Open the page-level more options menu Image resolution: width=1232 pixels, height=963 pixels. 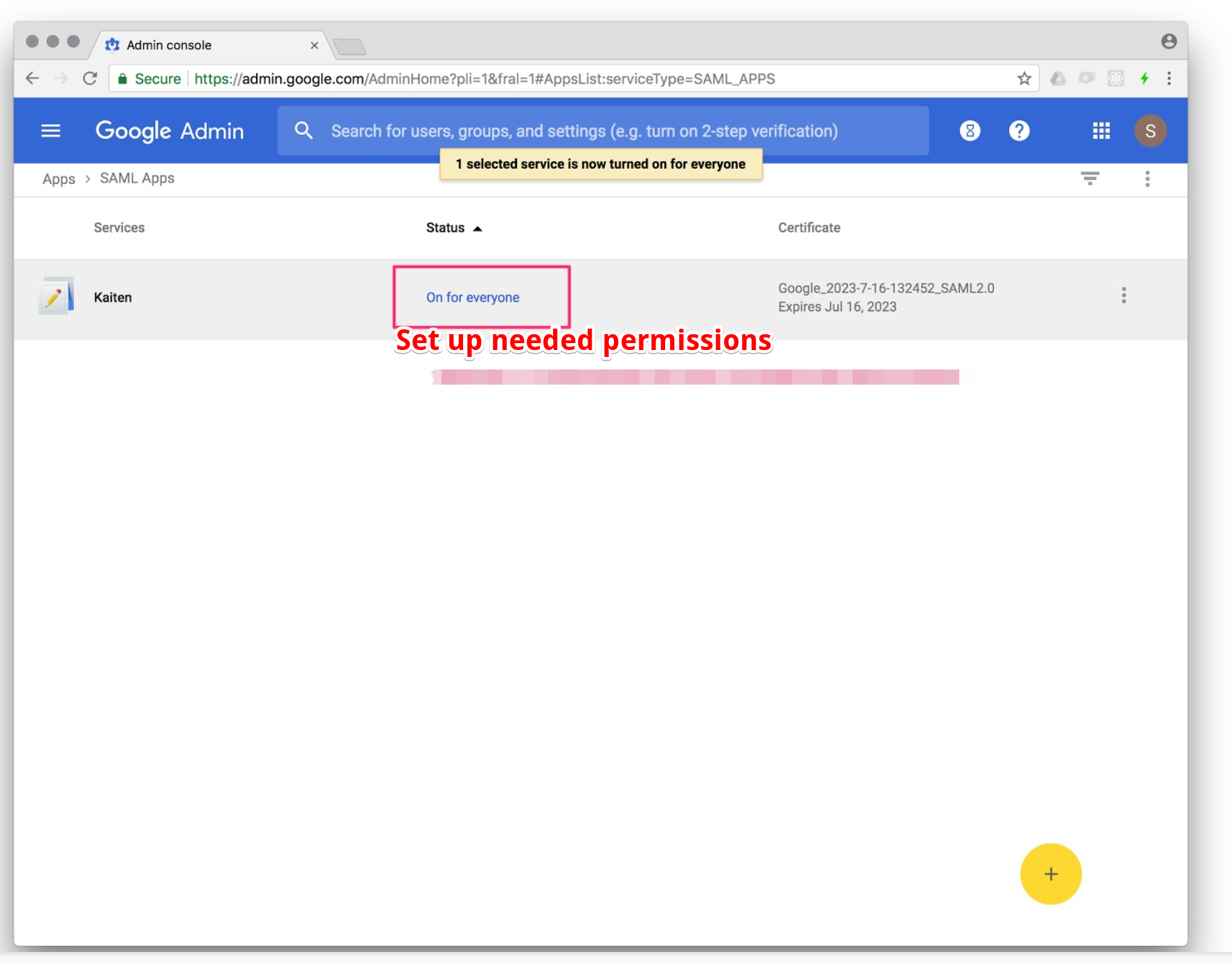click(1148, 179)
